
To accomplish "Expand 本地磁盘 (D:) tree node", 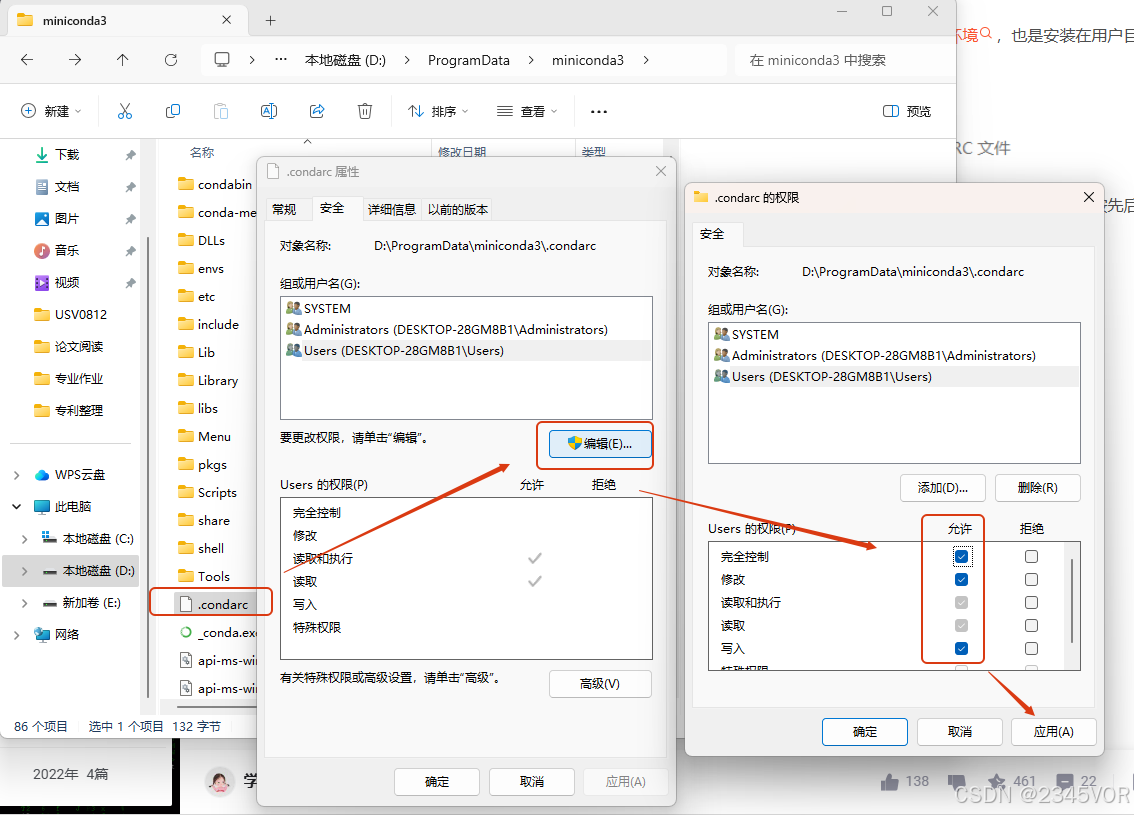I will (x=25, y=571).
